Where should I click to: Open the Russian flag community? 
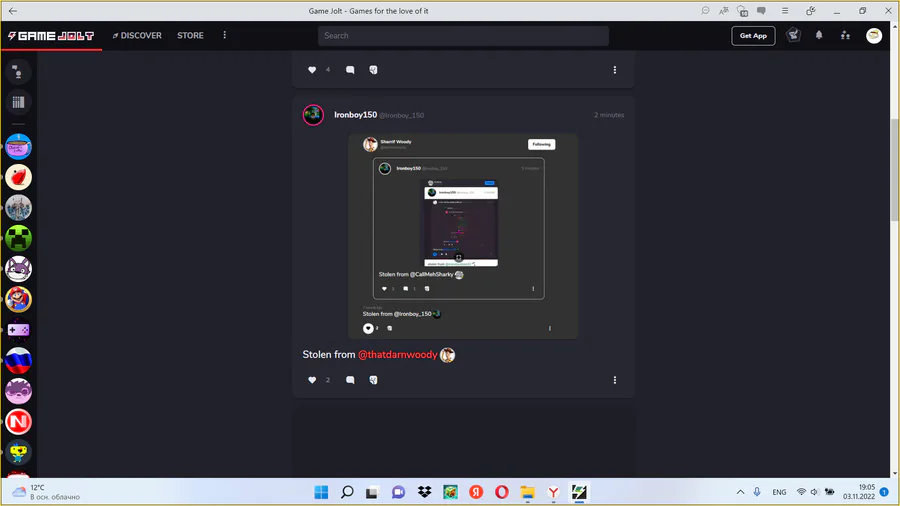[x=18, y=360]
